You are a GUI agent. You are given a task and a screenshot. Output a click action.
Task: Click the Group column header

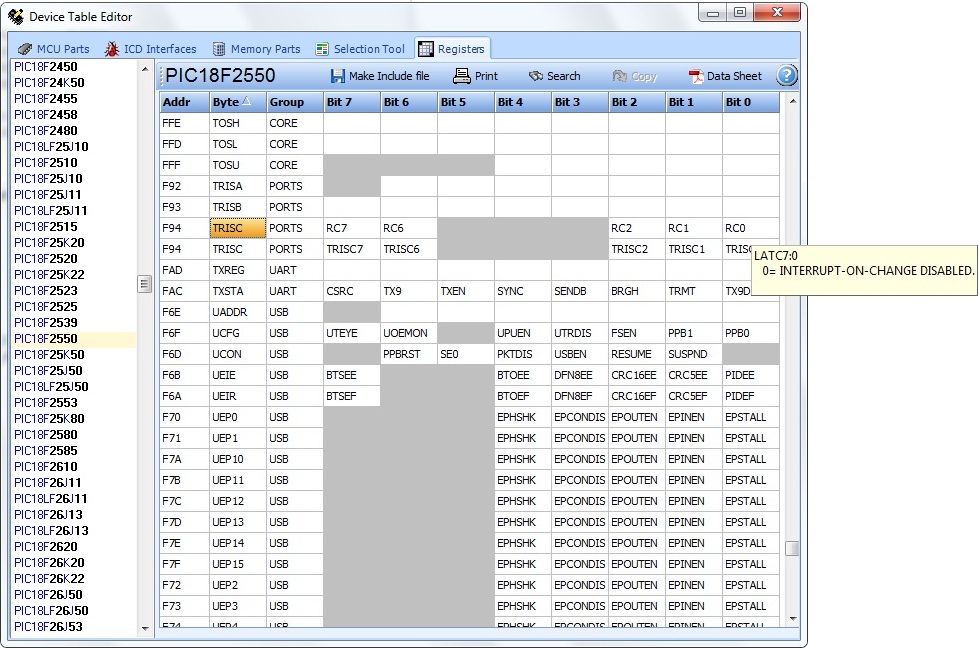point(293,102)
